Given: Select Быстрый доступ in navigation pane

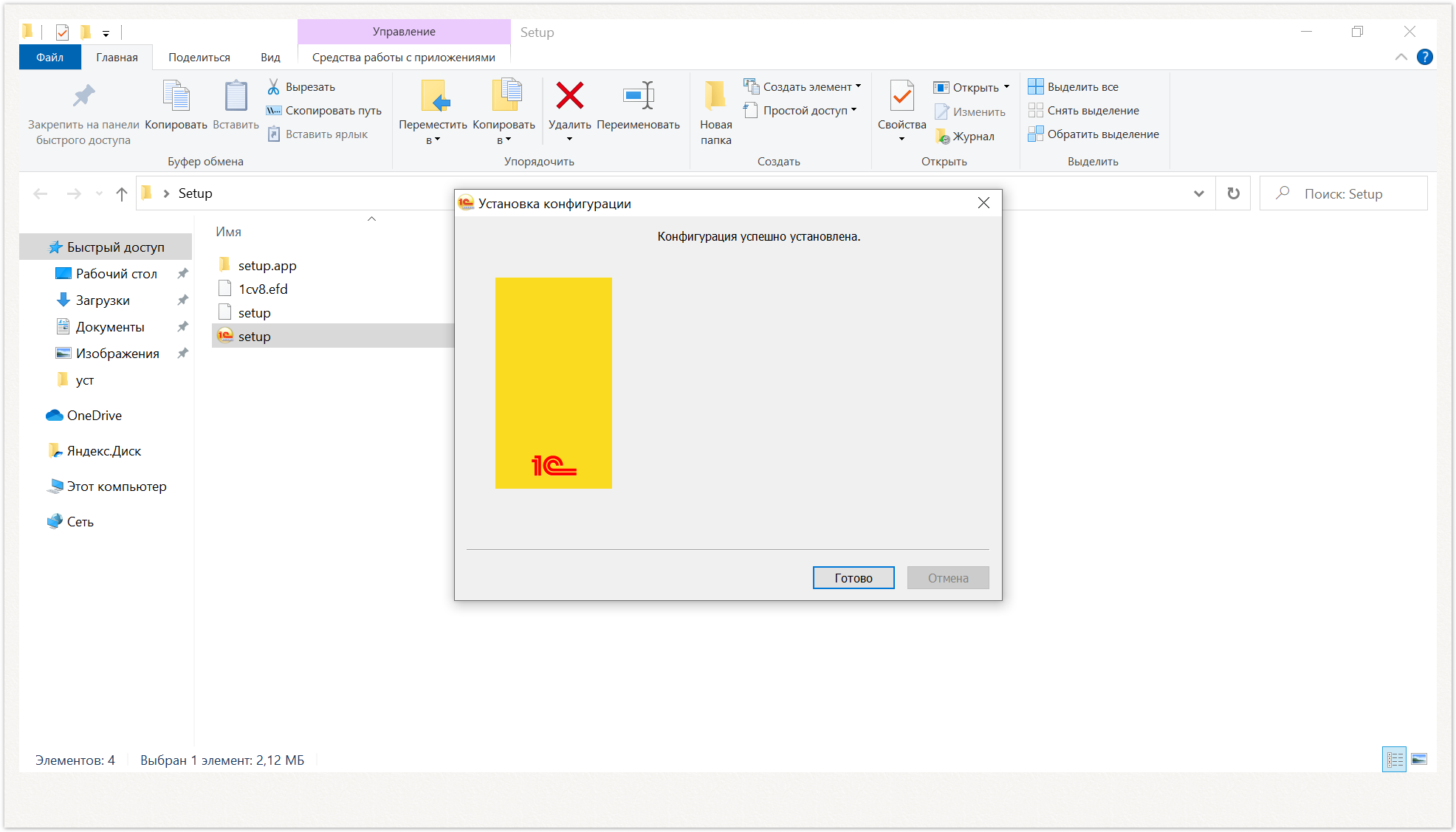Looking at the screenshot, I should [x=106, y=247].
